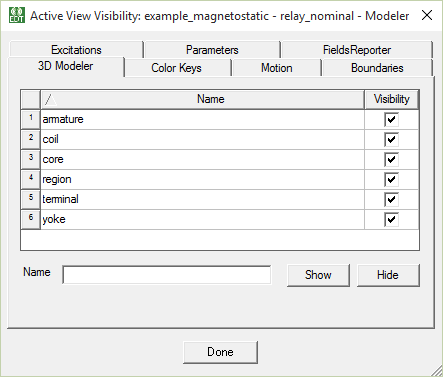Close the Active View Visibility dialog
The height and width of the screenshot is (377, 443).
click(427, 15)
